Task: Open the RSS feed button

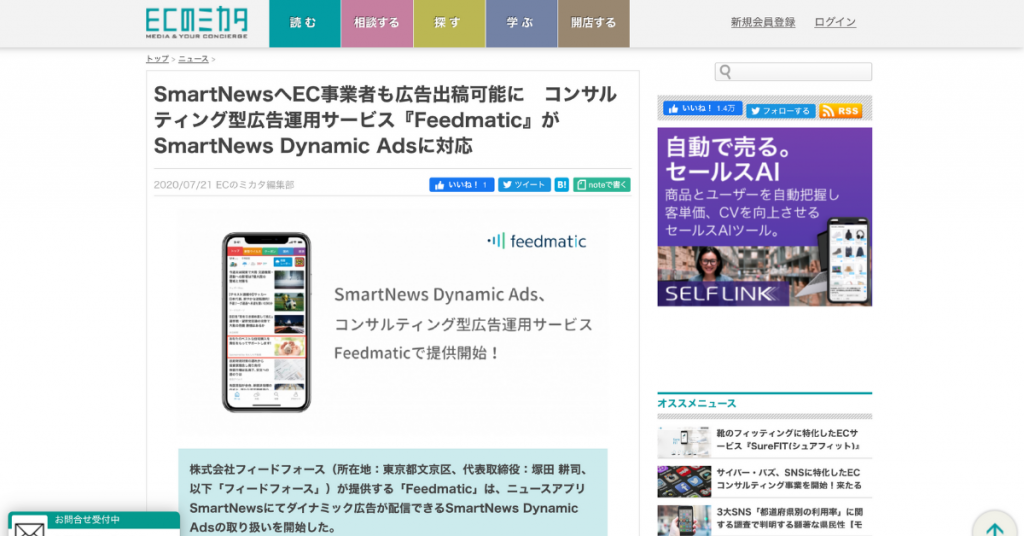Action: point(840,111)
